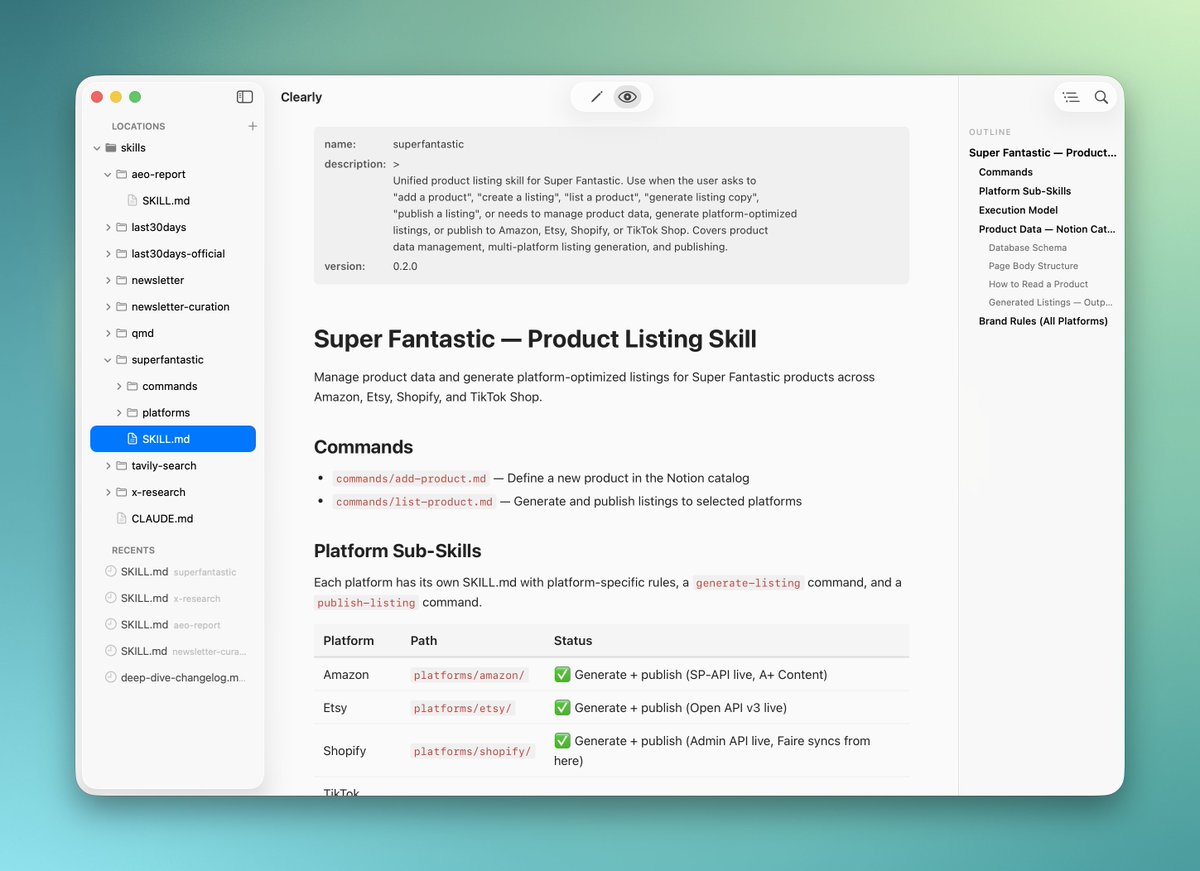This screenshot has width=1200, height=871.
Task: Click the commands/list-product.md code text
Action: (x=414, y=502)
